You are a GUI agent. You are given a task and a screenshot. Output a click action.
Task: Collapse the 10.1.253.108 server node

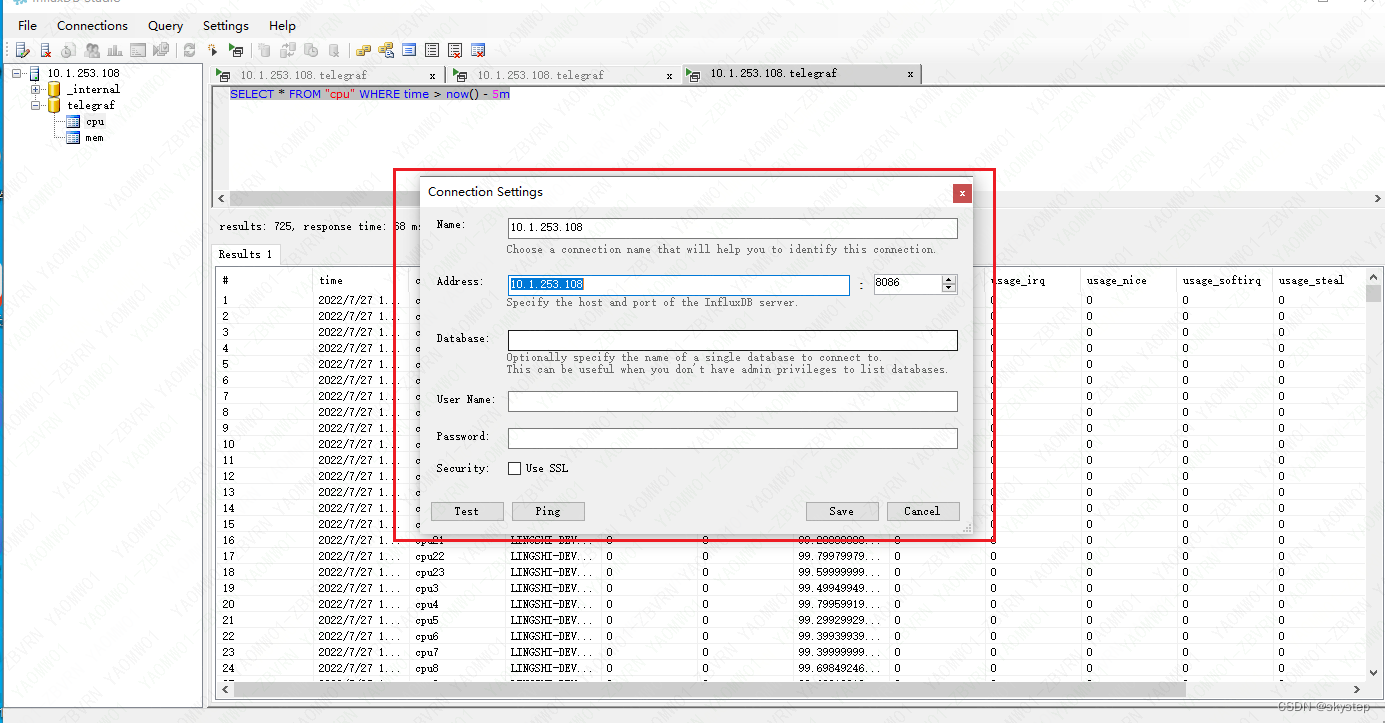[x=18, y=74]
